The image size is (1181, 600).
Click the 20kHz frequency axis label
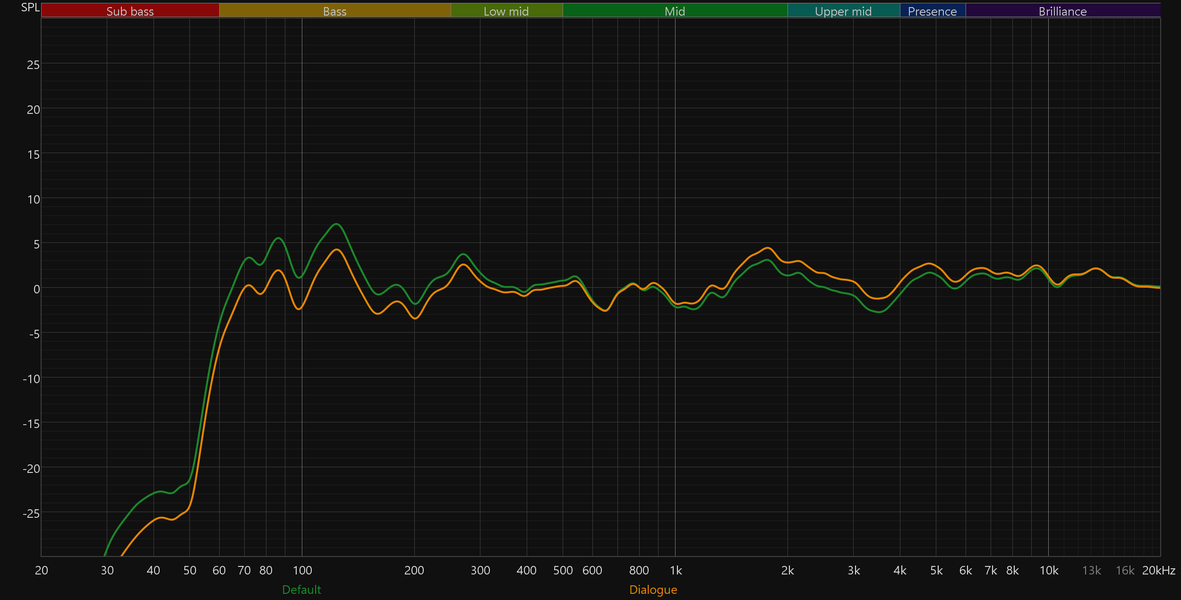click(x=1158, y=571)
